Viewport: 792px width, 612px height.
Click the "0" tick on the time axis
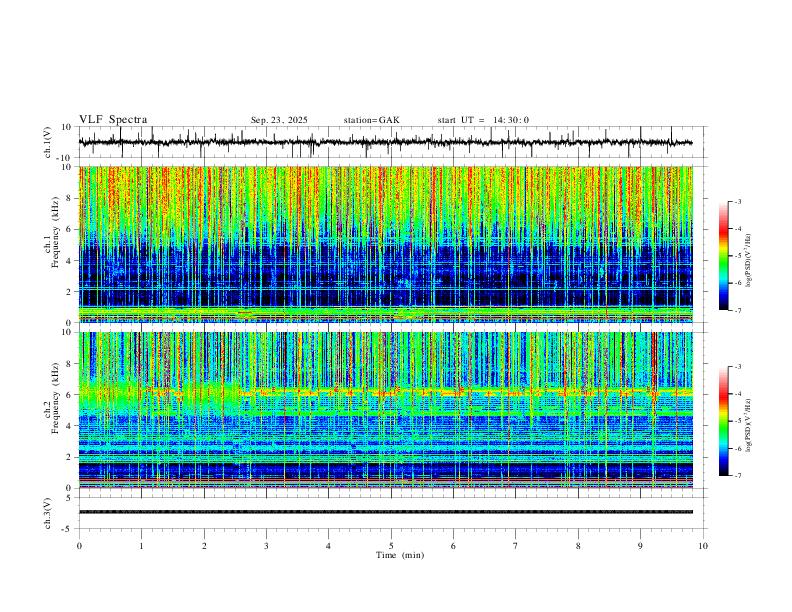[x=79, y=546]
